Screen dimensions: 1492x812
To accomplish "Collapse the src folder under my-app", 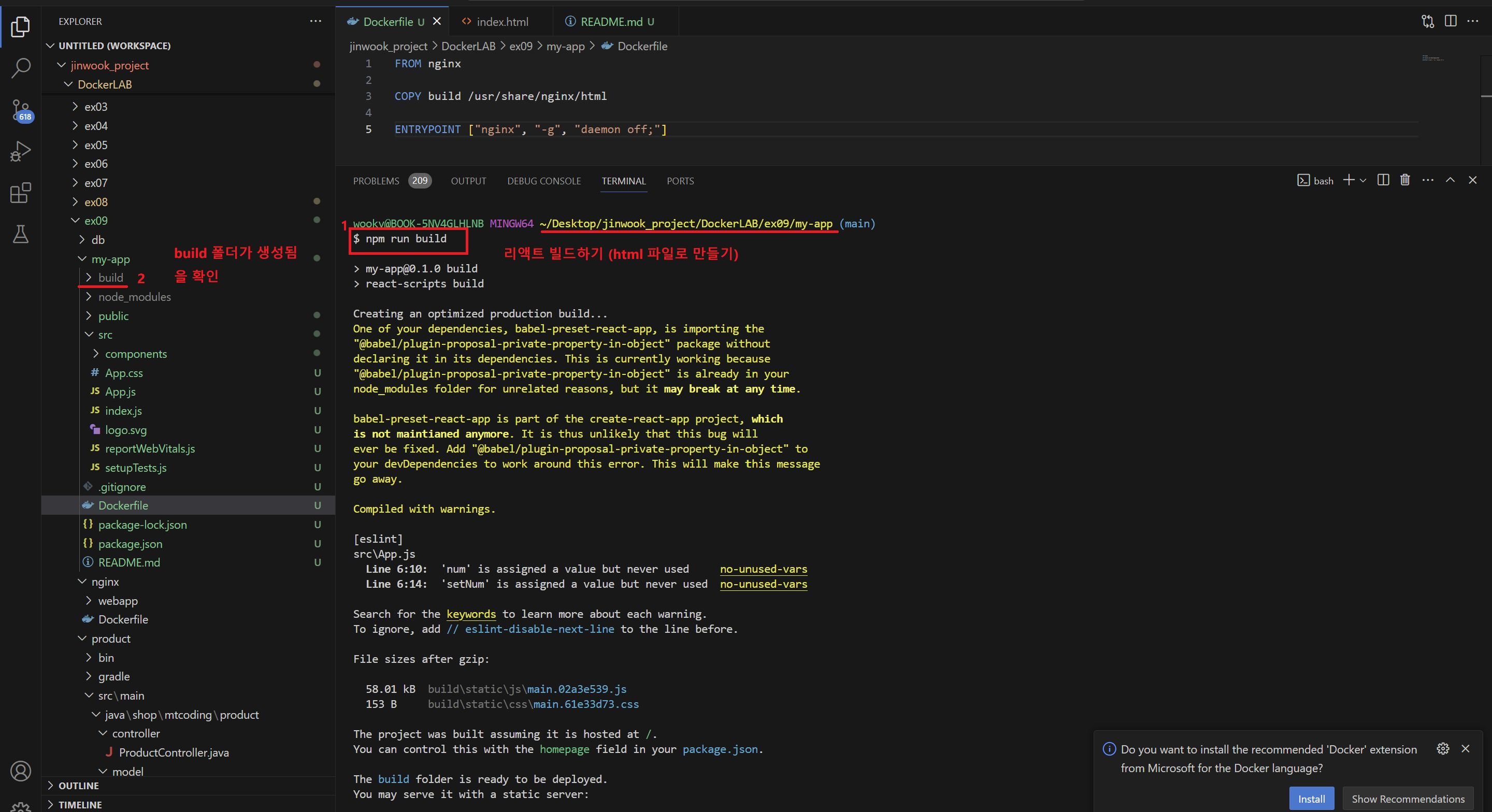I will [105, 335].
